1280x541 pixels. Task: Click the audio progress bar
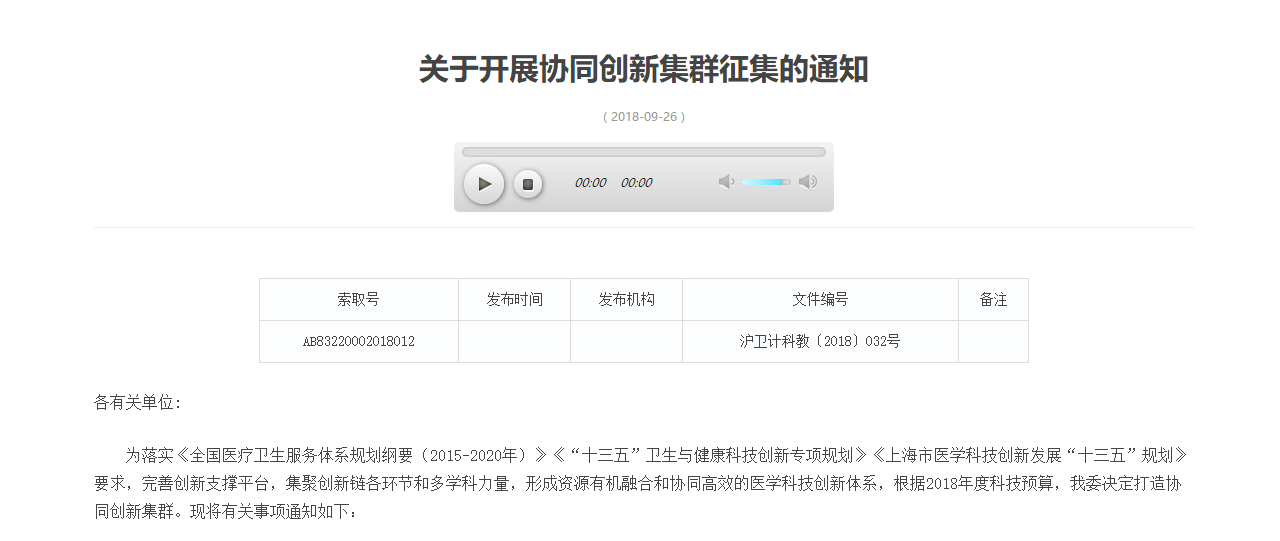click(643, 152)
